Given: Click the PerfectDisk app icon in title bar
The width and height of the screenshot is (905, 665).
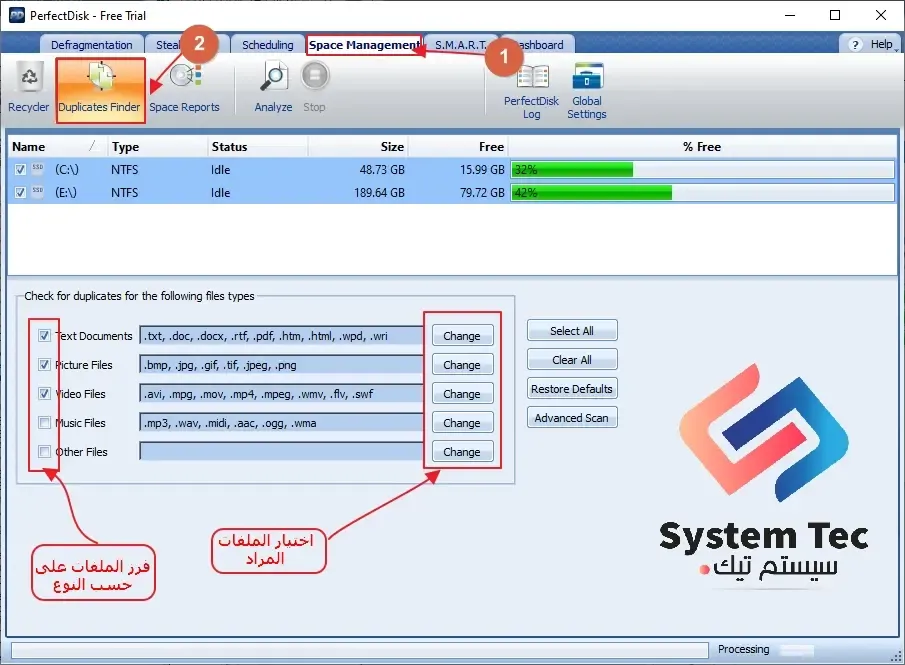Looking at the screenshot, I should point(17,15).
